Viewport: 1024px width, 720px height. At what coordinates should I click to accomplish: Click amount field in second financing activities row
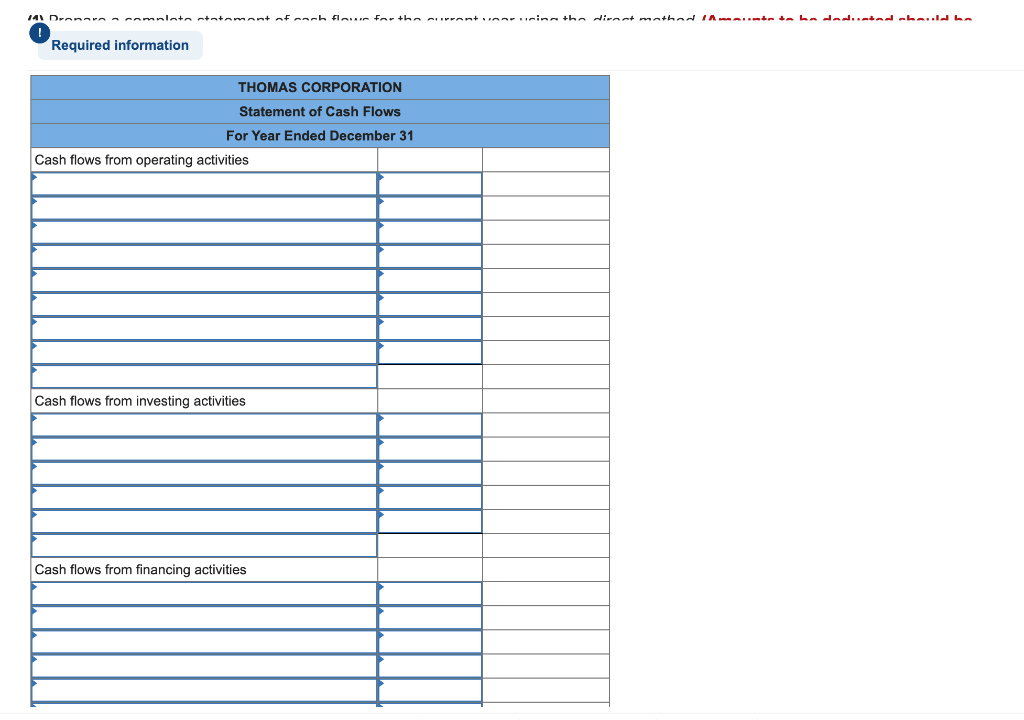[x=430, y=618]
